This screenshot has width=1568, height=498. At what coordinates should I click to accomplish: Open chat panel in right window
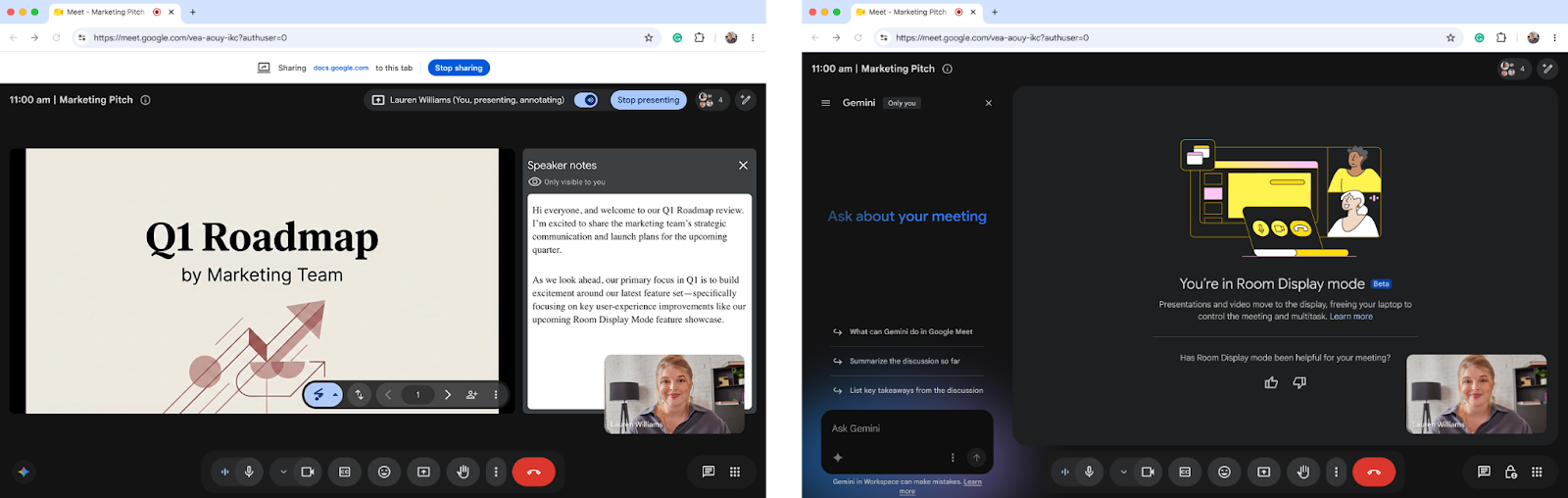[1484, 472]
